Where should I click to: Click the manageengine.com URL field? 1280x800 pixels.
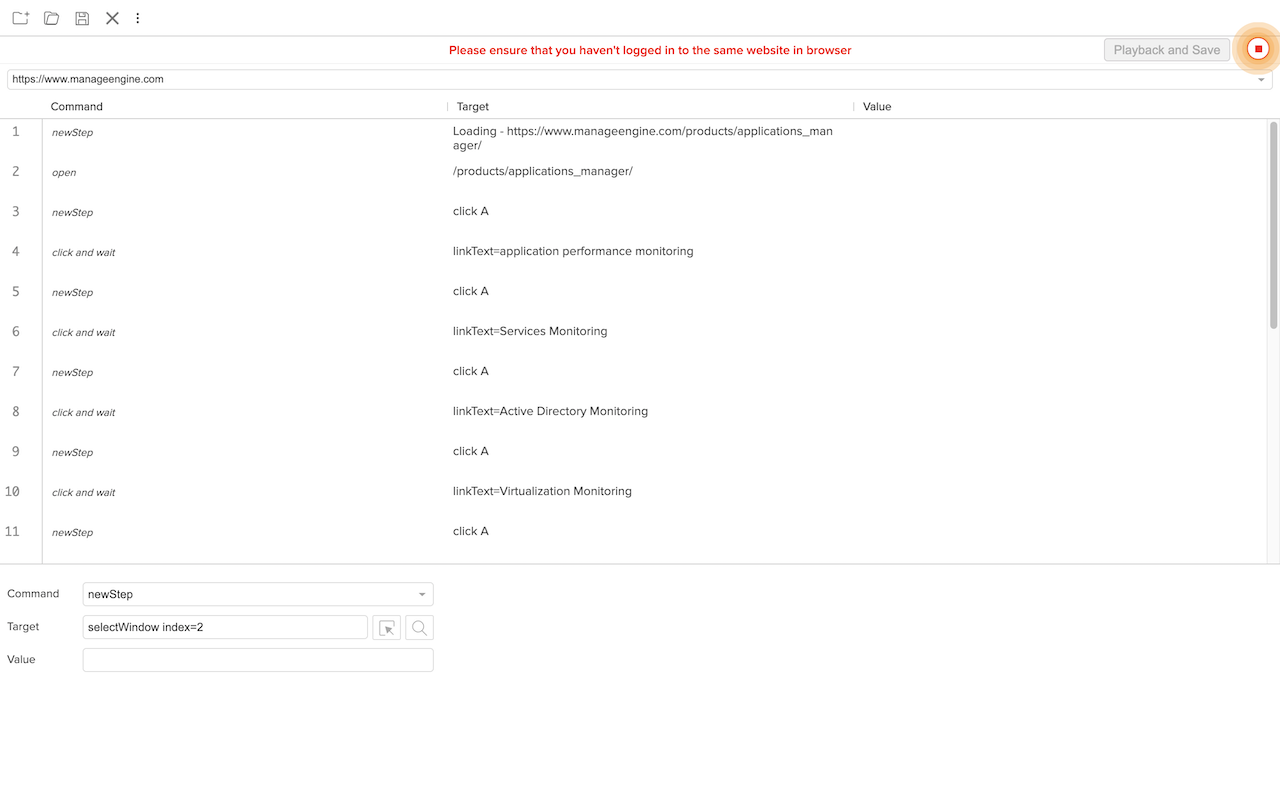(x=640, y=79)
